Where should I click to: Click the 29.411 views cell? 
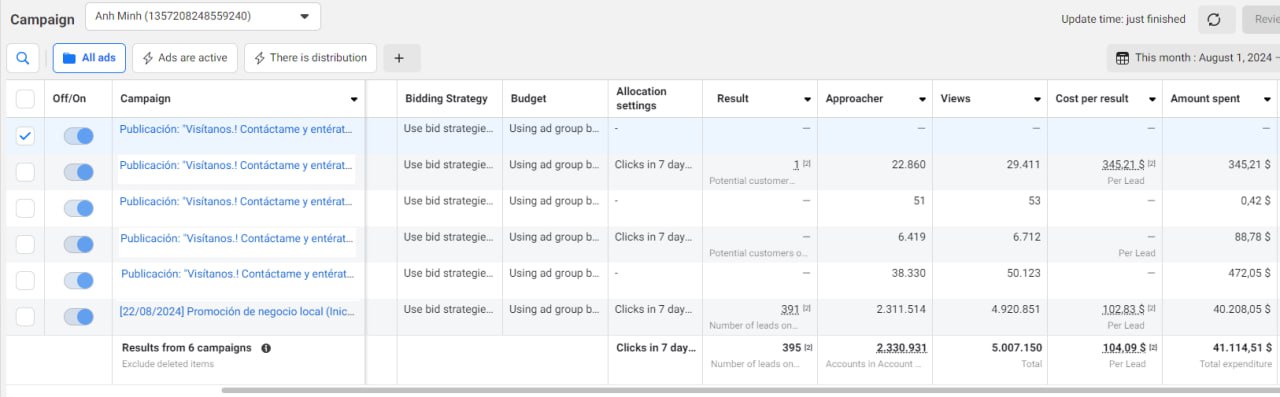1024,165
